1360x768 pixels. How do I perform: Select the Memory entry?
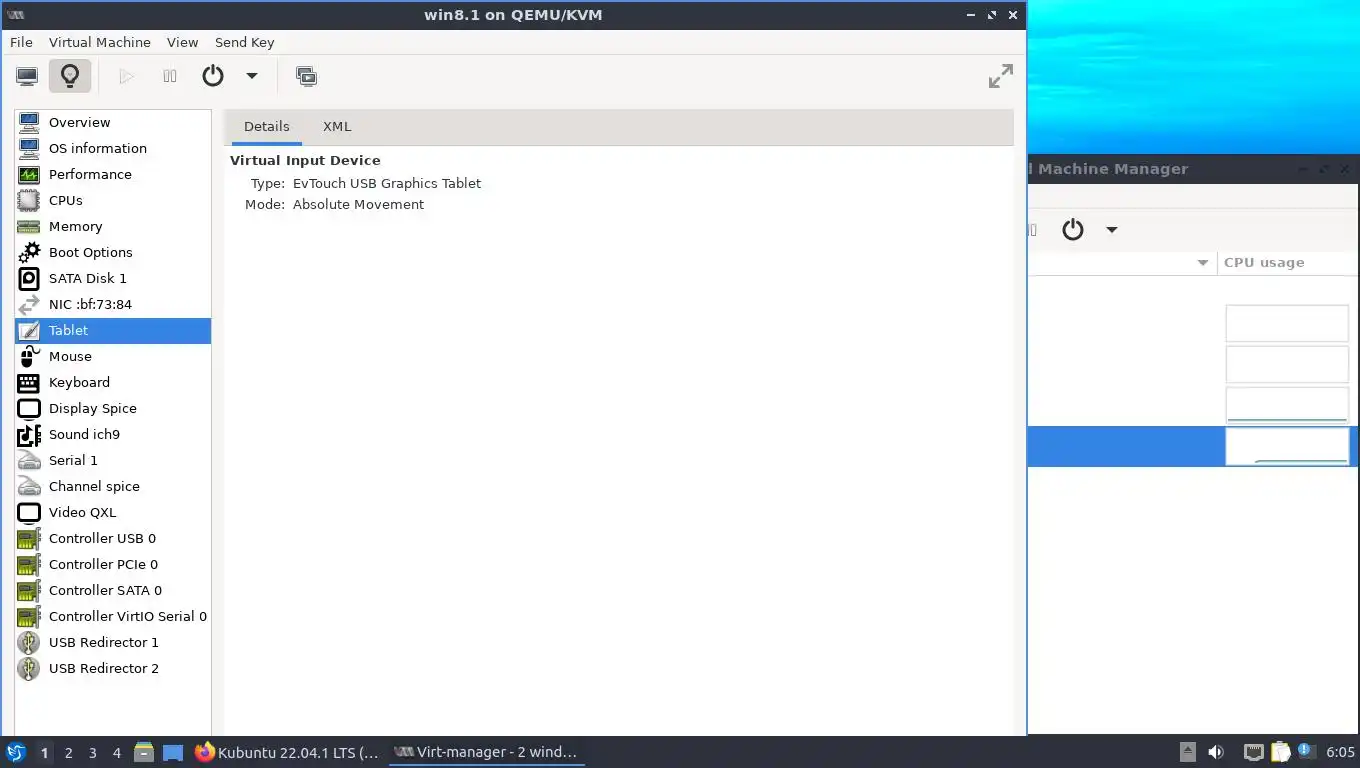click(113, 226)
